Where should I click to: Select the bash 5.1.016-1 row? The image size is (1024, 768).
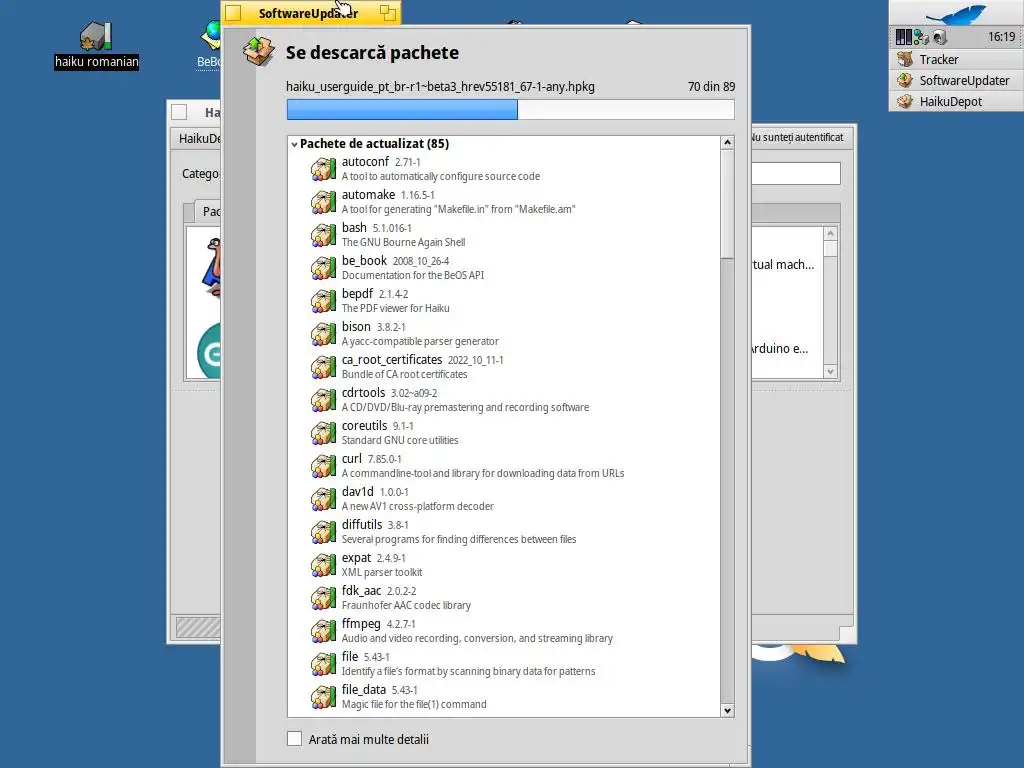click(504, 235)
